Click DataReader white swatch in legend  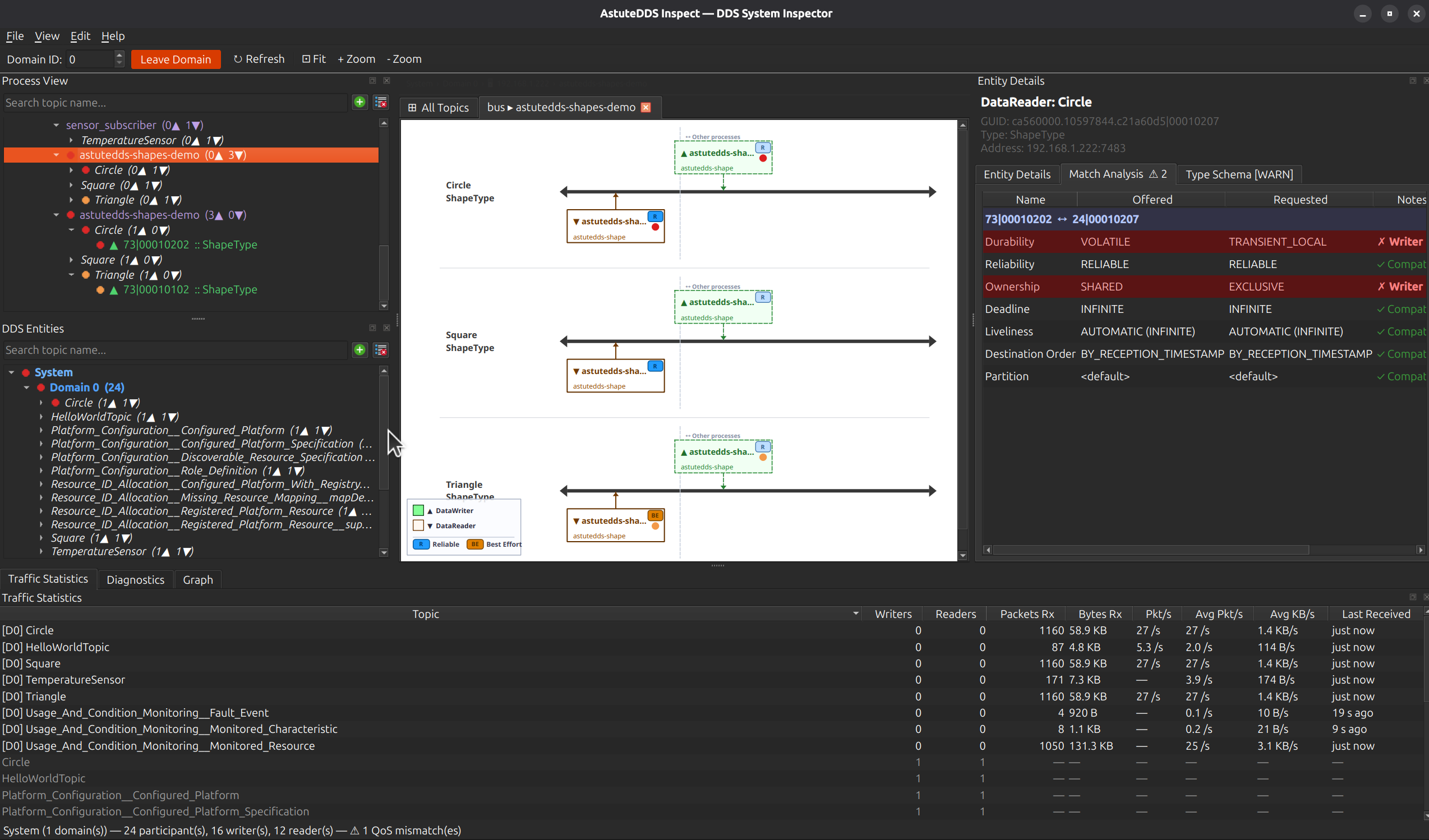click(x=418, y=525)
